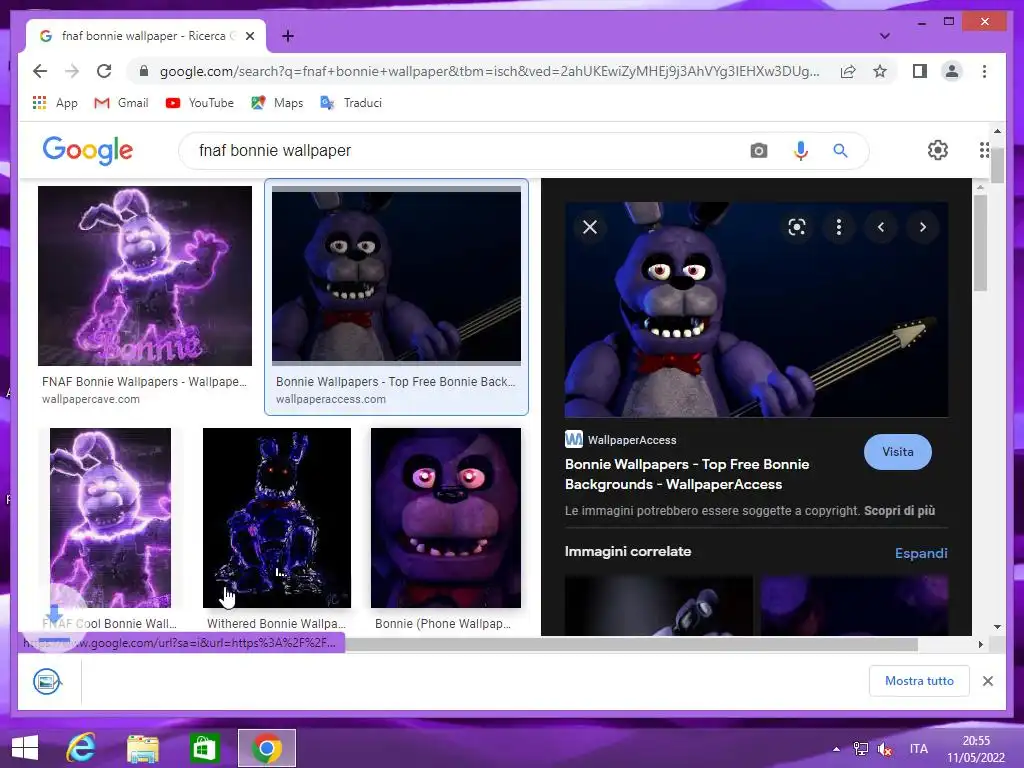The height and width of the screenshot is (768, 1024).
Task: Go forward in browser history
Action: click(72, 71)
